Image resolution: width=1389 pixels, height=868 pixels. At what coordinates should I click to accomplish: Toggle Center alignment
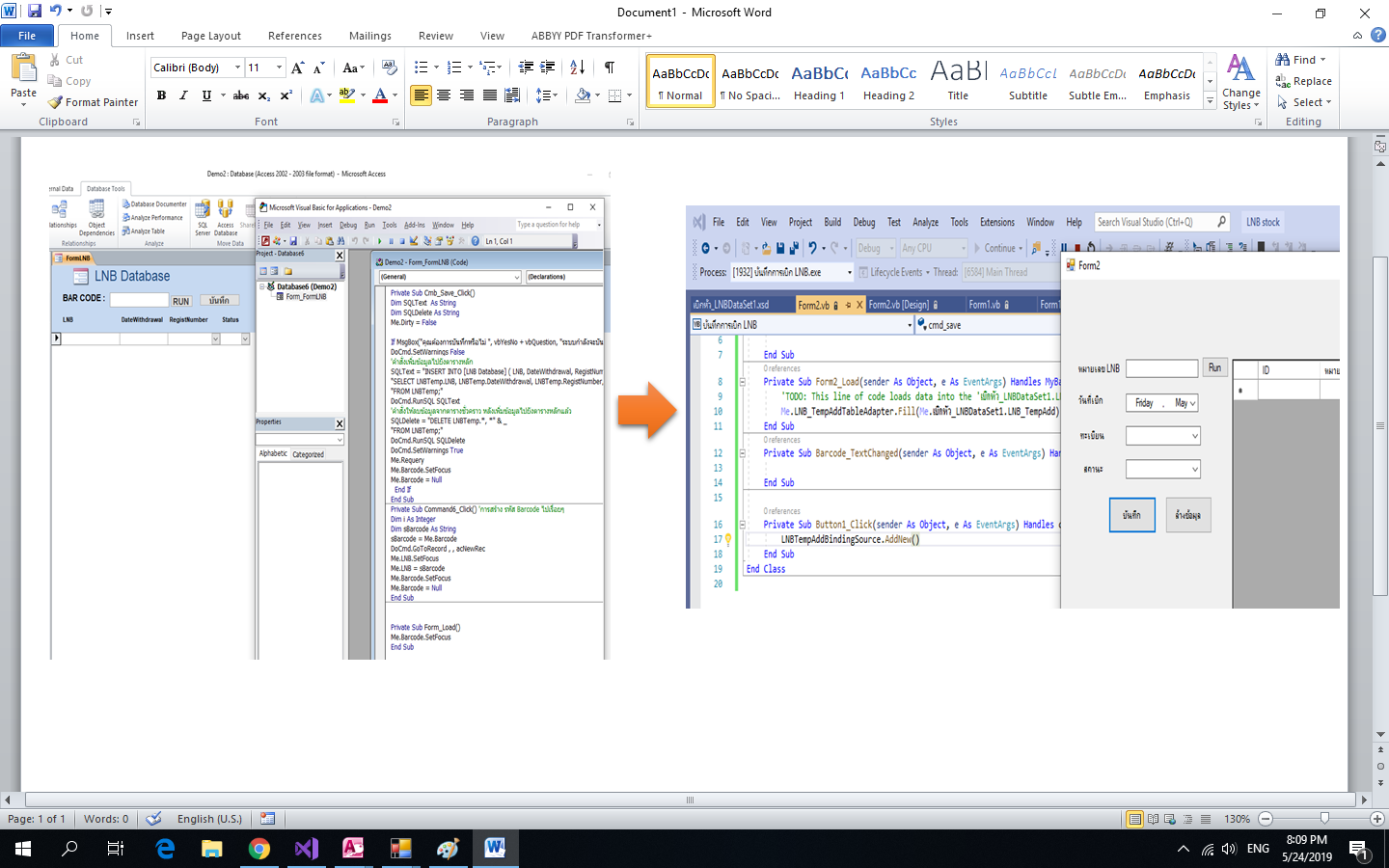[444, 95]
